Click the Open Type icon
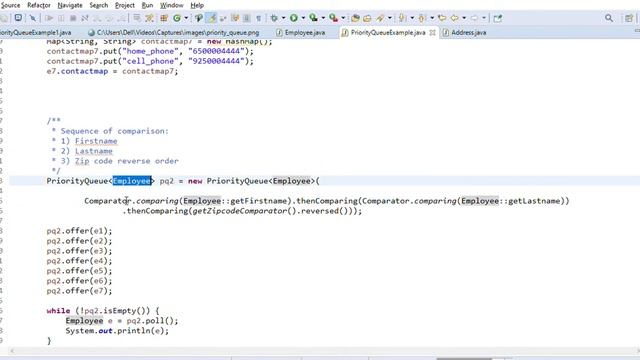 point(355,18)
